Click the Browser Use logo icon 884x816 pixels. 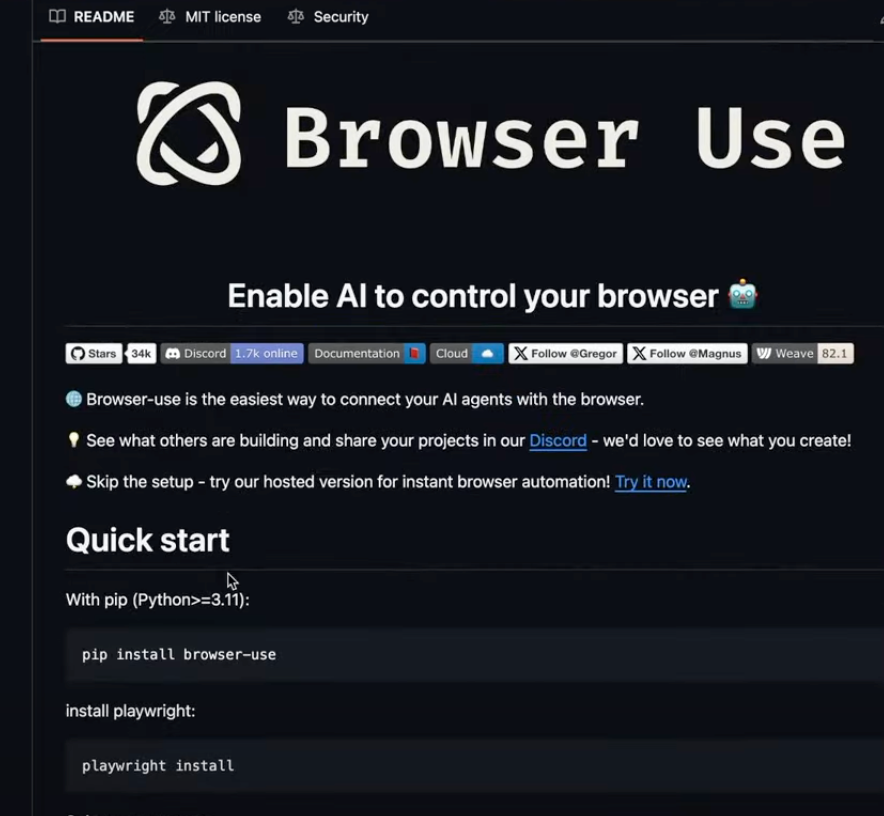coord(189,133)
